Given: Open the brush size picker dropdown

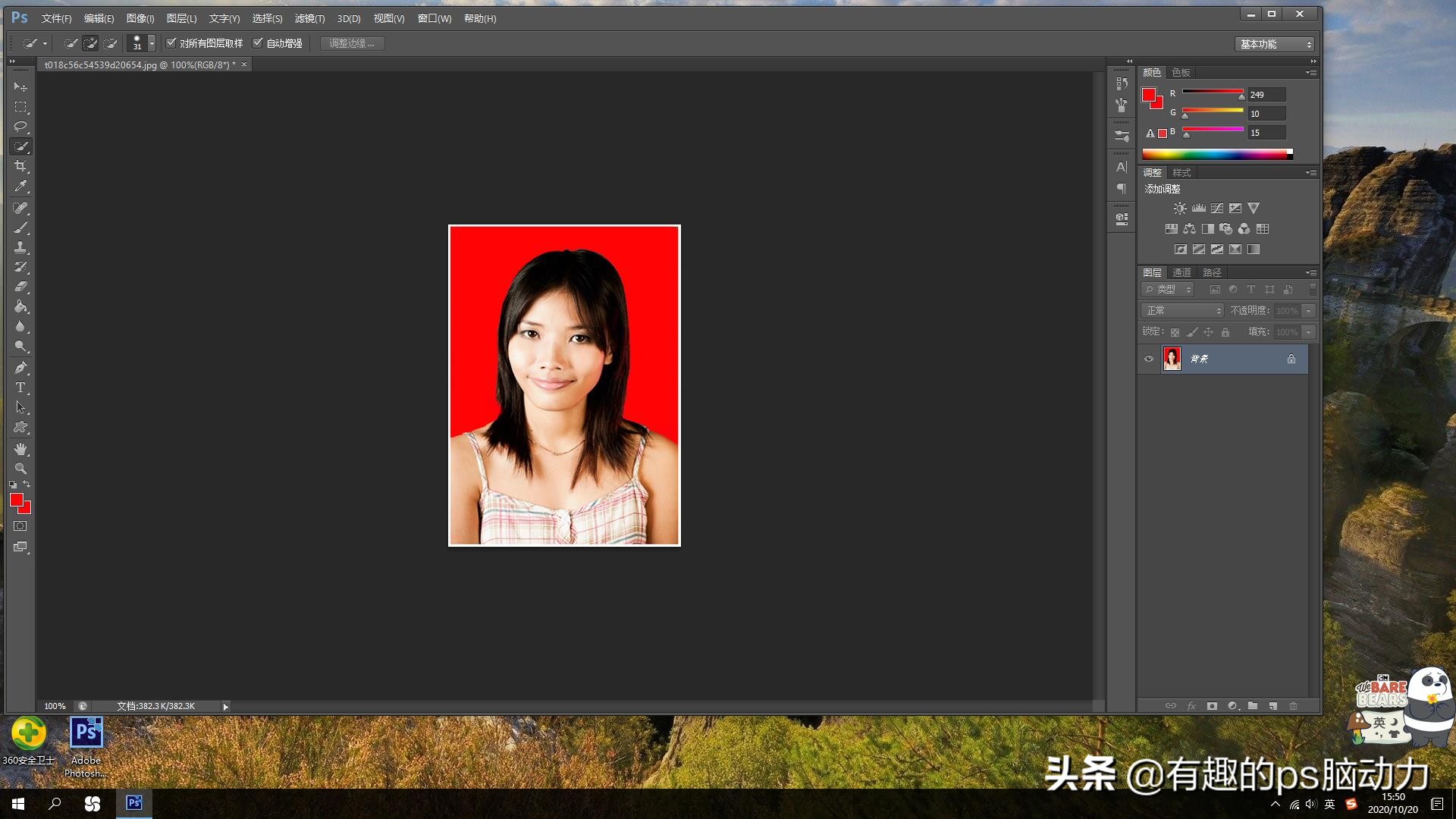Looking at the screenshot, I should click(x=152, y=43).
